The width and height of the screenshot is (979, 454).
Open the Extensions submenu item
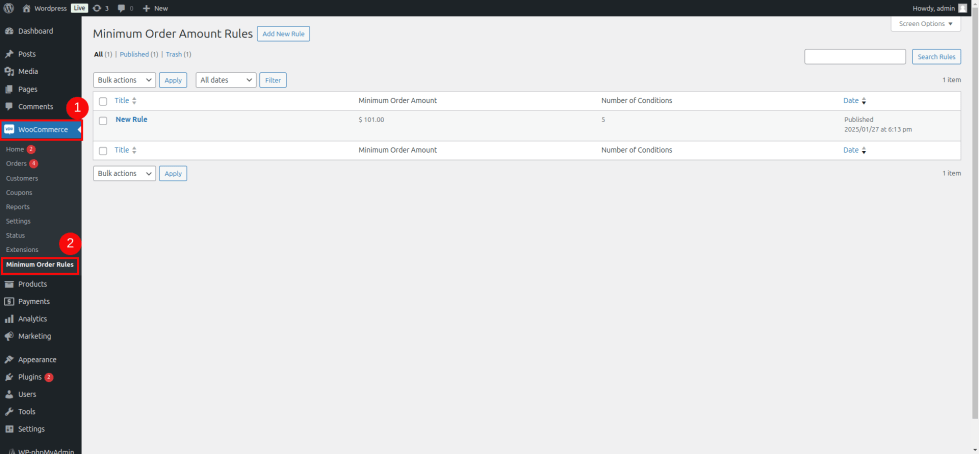(22, 250)
